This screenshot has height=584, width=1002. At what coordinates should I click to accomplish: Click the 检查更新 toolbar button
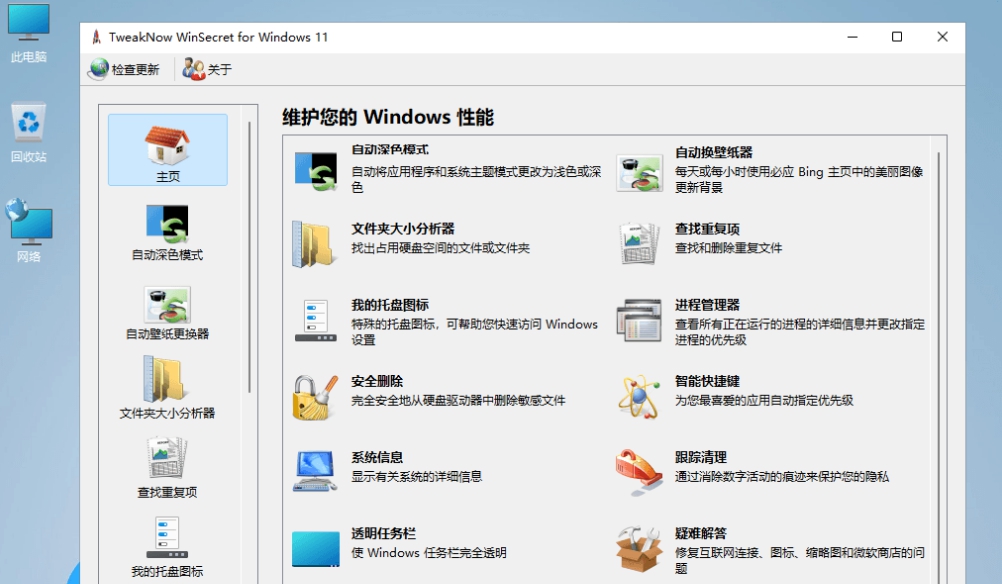[124, 70]
